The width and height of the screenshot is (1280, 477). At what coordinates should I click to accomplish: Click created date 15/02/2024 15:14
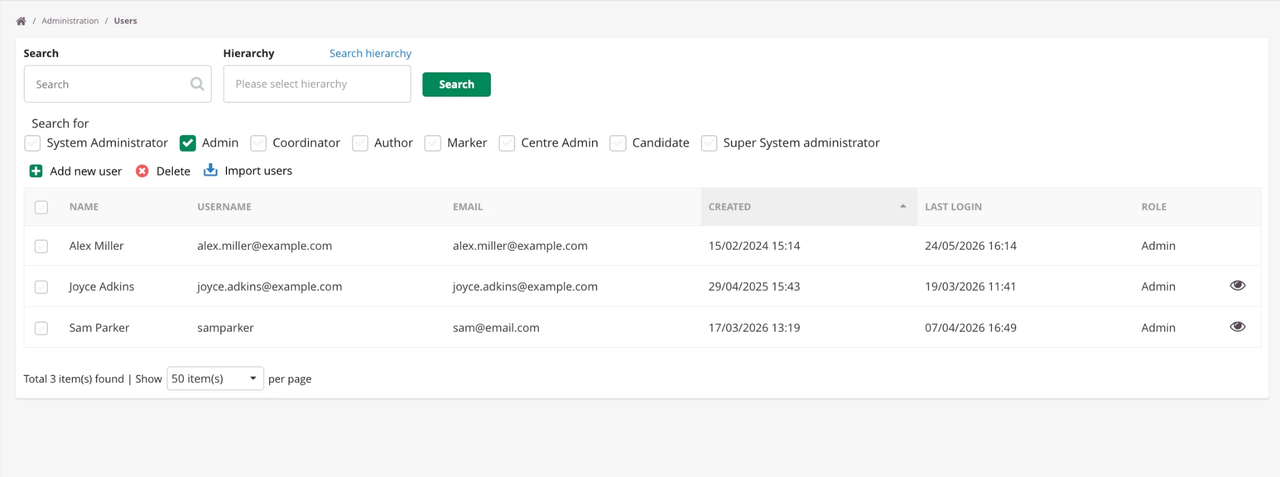tap(754, 246)
